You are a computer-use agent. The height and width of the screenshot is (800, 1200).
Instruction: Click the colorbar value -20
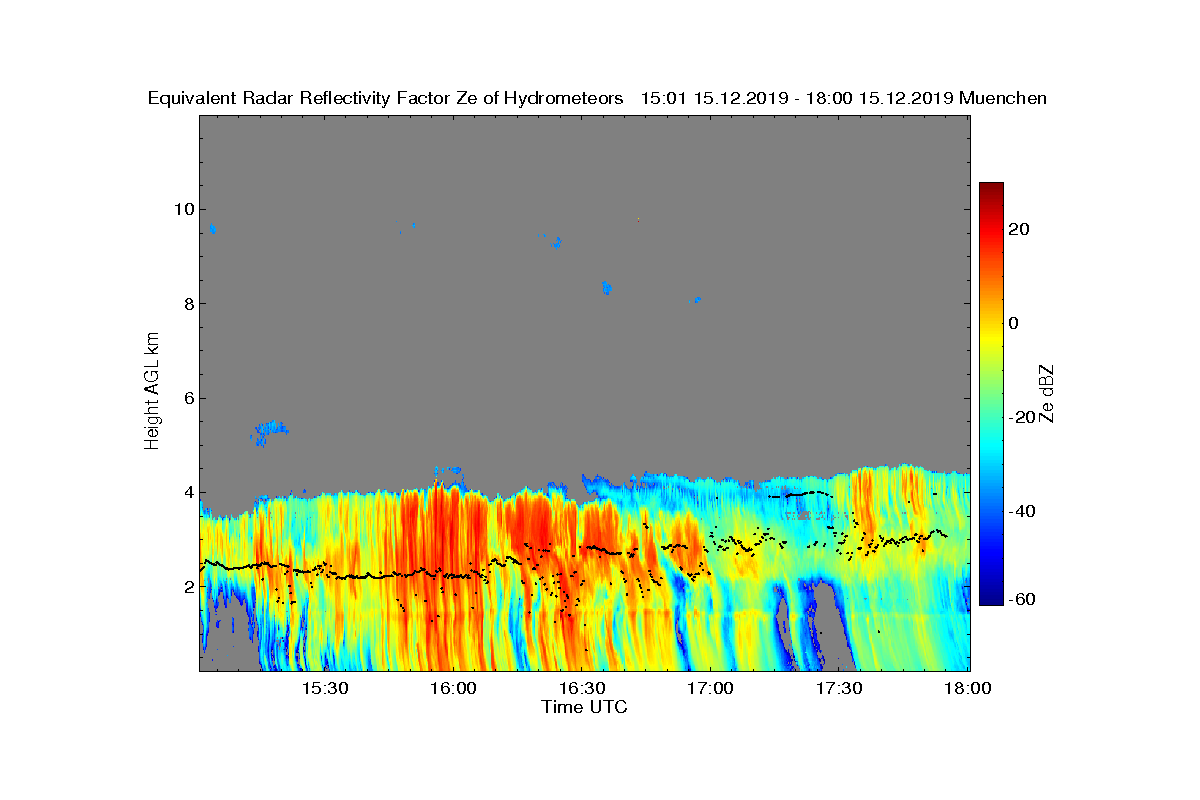[x=1020, y=417]
